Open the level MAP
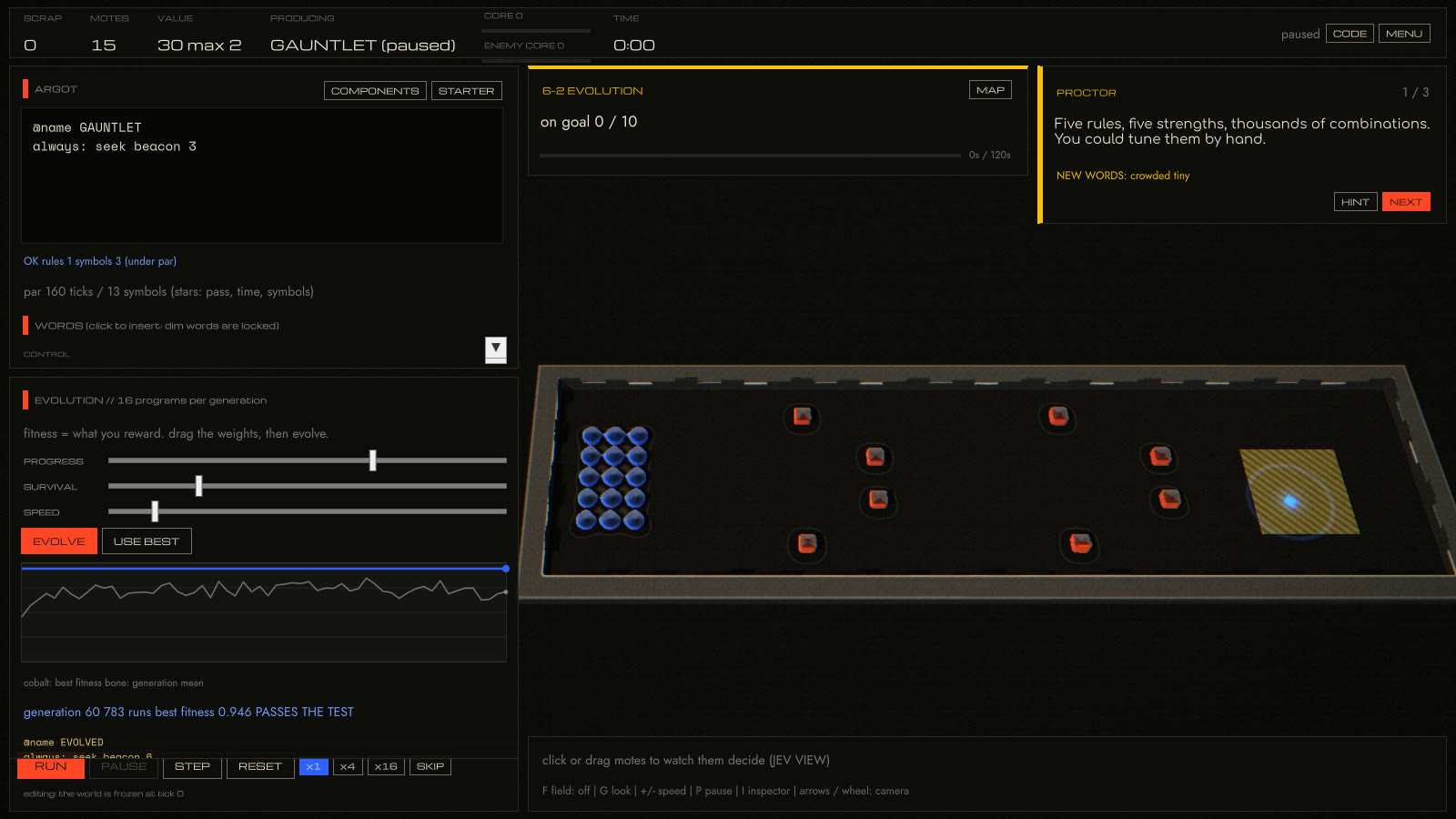This screenshot has width=1456, height=819. coord(990,90)
